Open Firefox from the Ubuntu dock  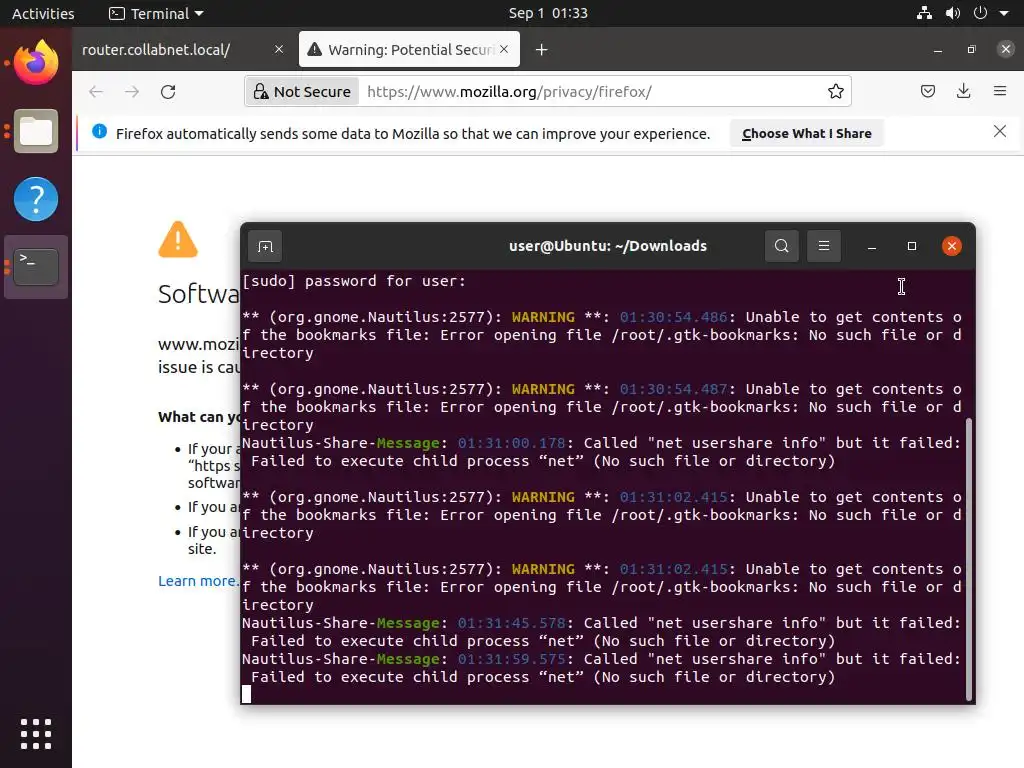click(x=36, y=63)
